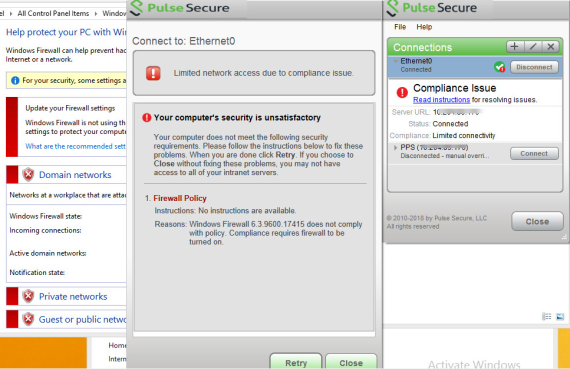Open the Help menu
Image resolution: width=570 pixels, height=369 pixels.
tap(424, 27)
